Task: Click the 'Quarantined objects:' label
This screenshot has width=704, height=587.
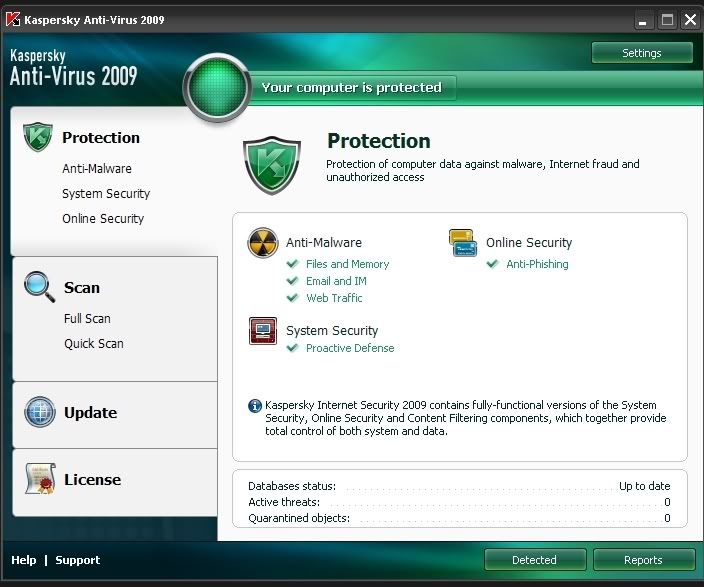Action: pyautogui.click(x=299, y=518)
